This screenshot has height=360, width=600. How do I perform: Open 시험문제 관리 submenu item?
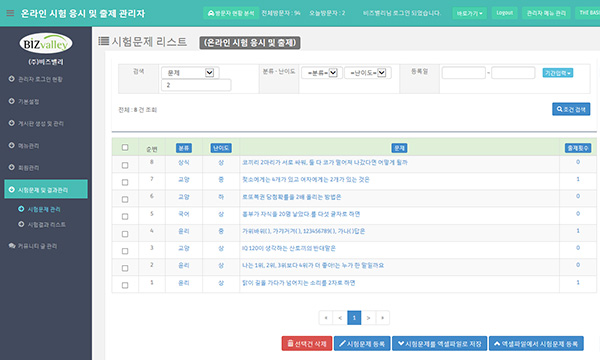pos(44,209)
